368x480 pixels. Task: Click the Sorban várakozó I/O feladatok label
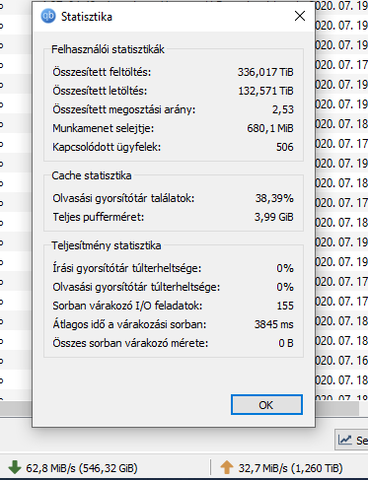(x=127, y=306)
